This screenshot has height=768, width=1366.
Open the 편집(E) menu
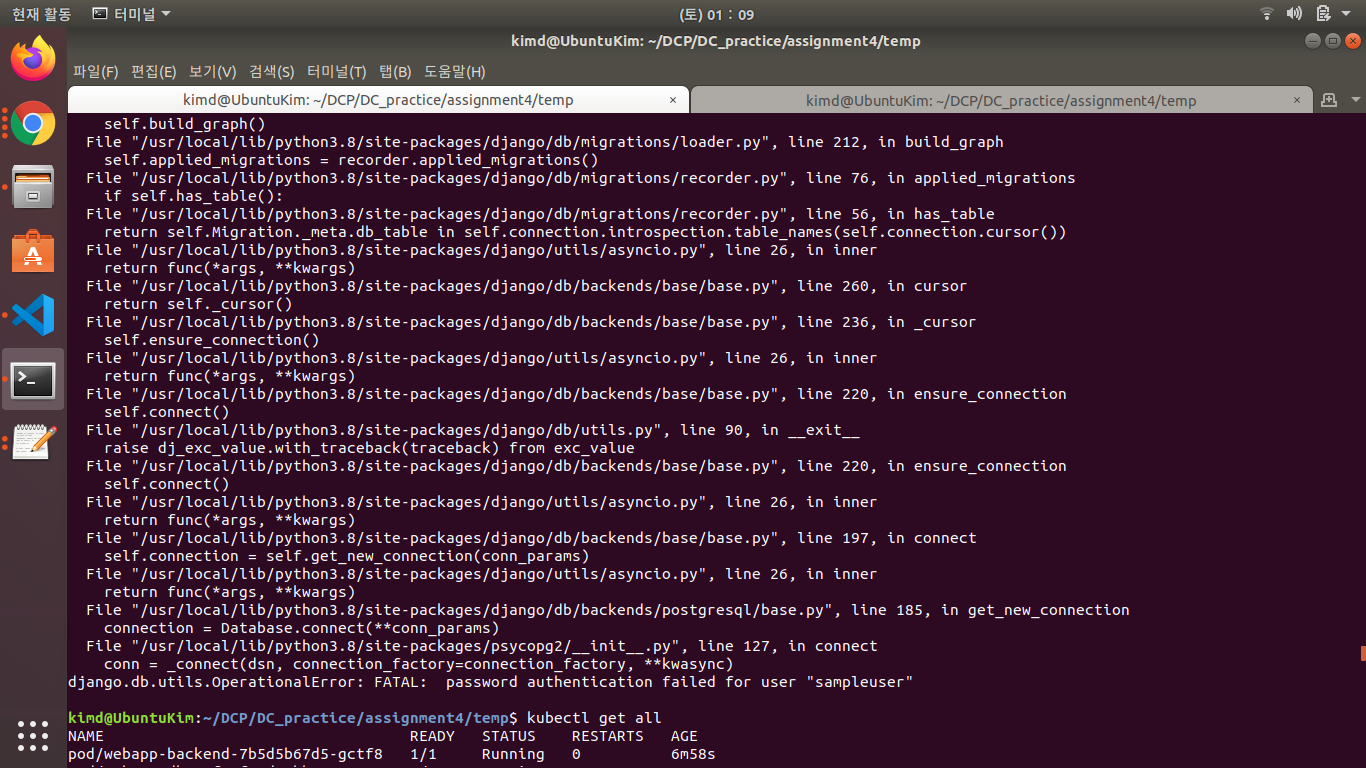(x=153, y=72)
